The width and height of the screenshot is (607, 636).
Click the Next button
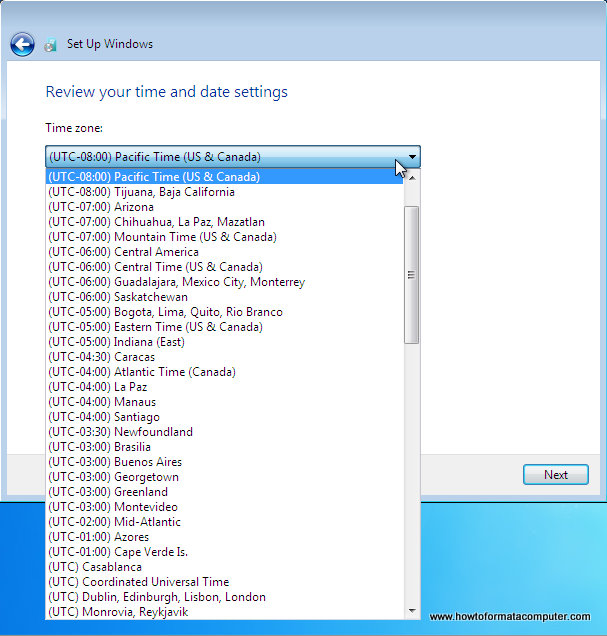(x=556, y=475)
